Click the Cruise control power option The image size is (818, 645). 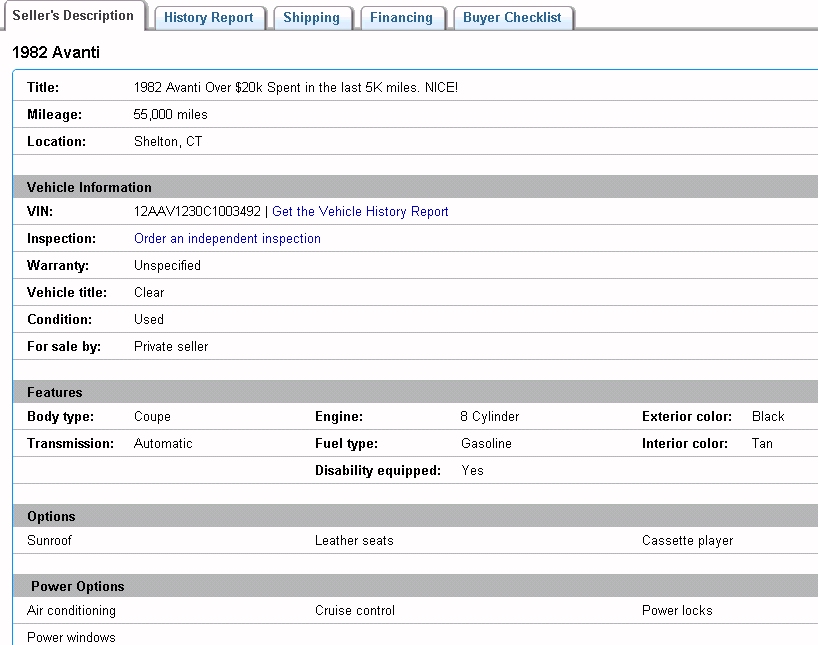(355, 611)
